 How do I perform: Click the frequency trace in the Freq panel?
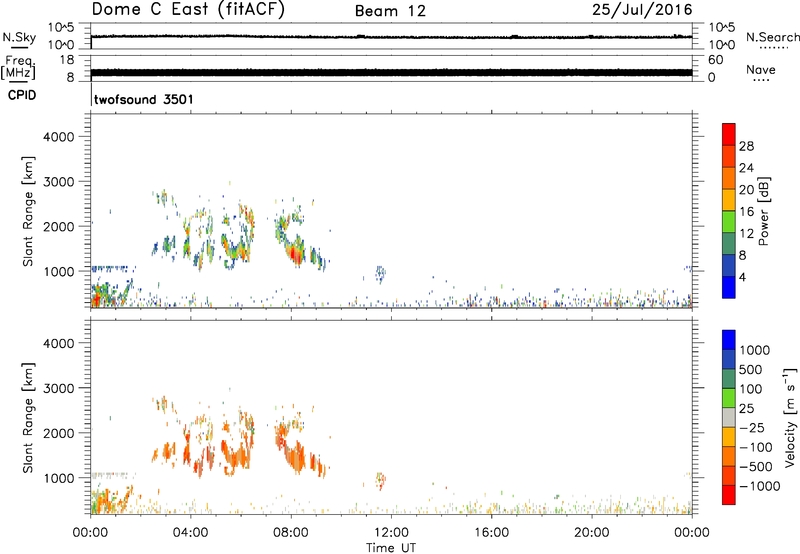point(391,72)
